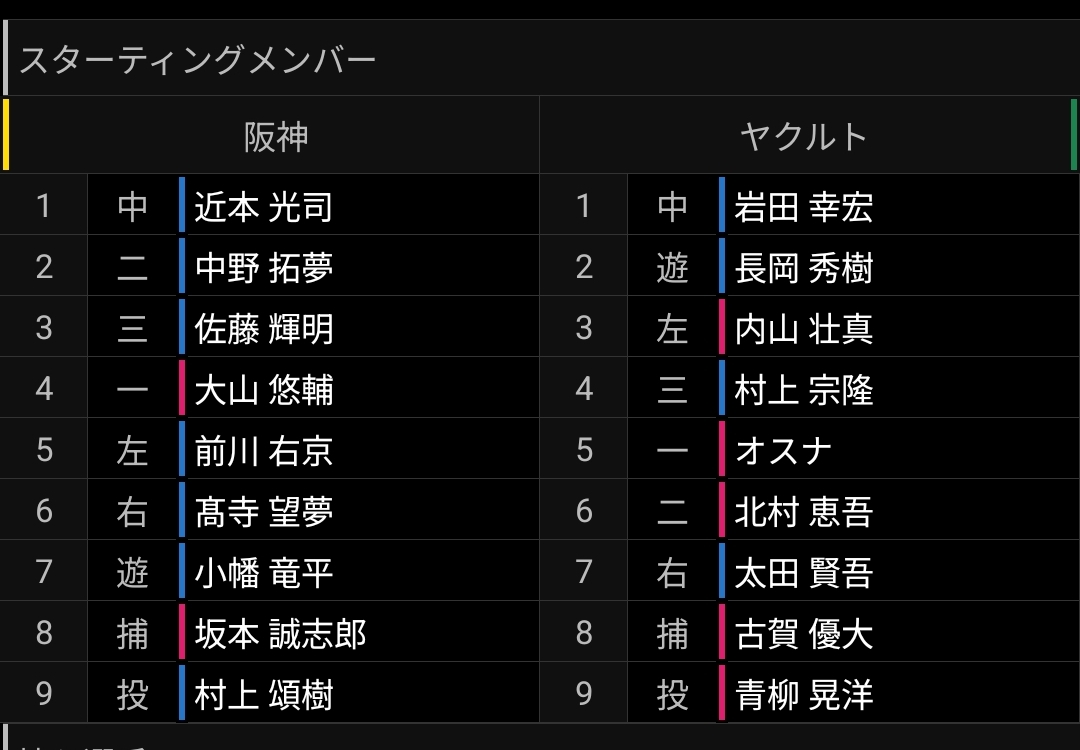Select 中野 拓夢 from the Hanshin lineup
The height and width of the screenshot is (750, 1080).
(264, 267)
